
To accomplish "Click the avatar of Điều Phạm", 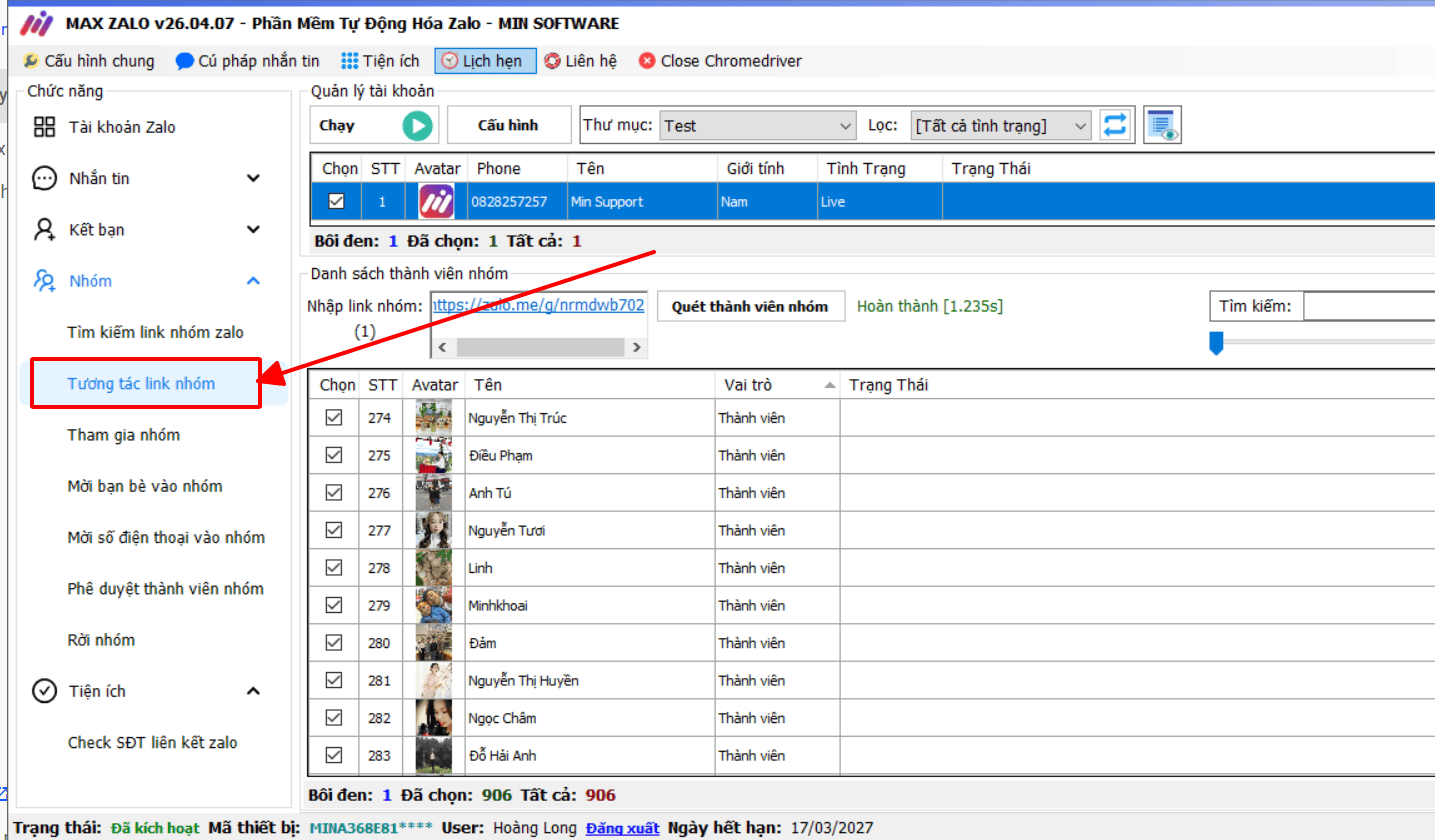I will tap(433, 455).
